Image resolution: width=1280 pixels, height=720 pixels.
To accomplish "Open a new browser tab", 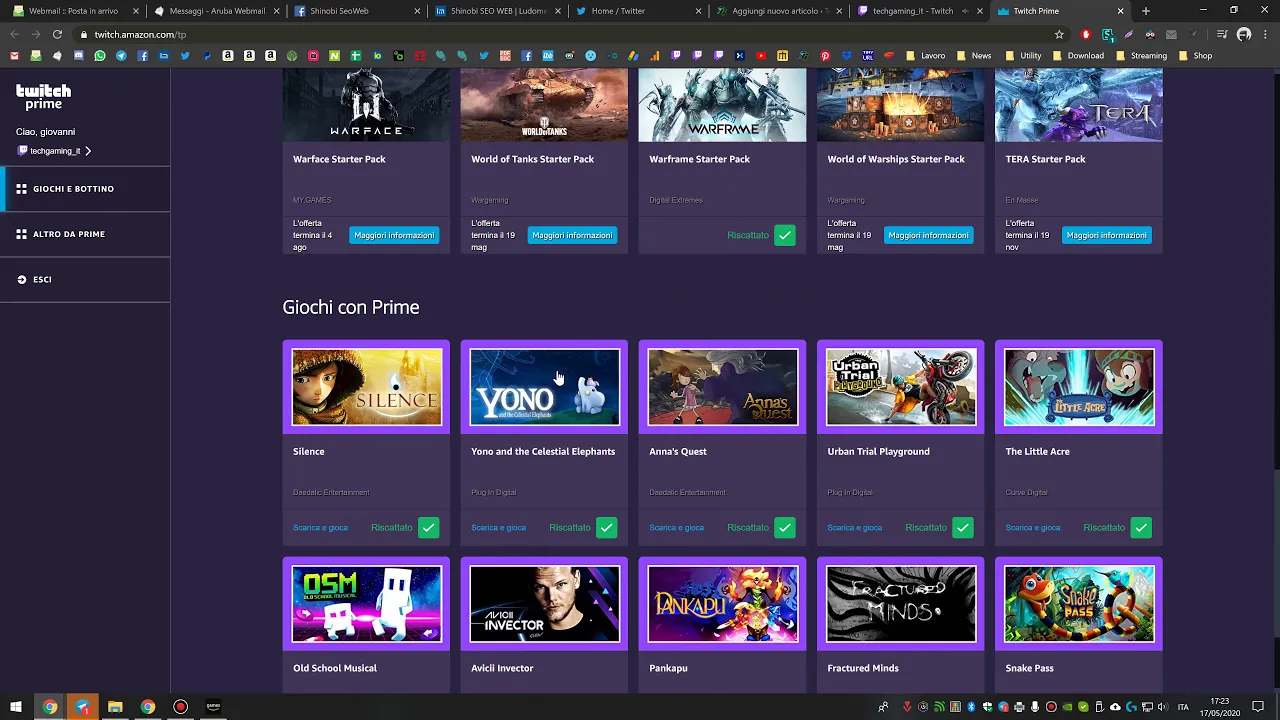I will pyautogui.click(x=1146, y=11).
